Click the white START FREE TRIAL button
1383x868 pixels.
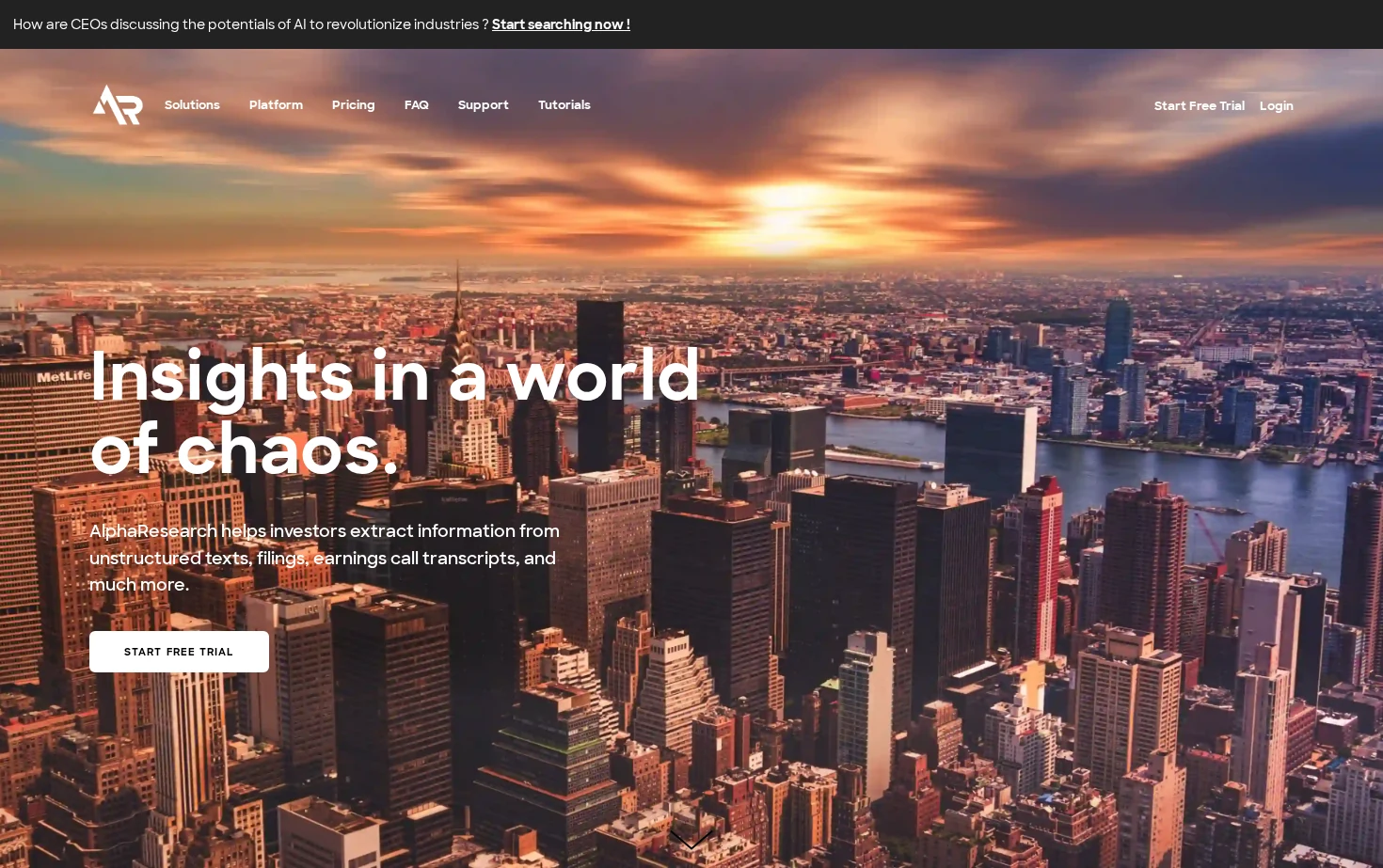click(x=179, y=652)
